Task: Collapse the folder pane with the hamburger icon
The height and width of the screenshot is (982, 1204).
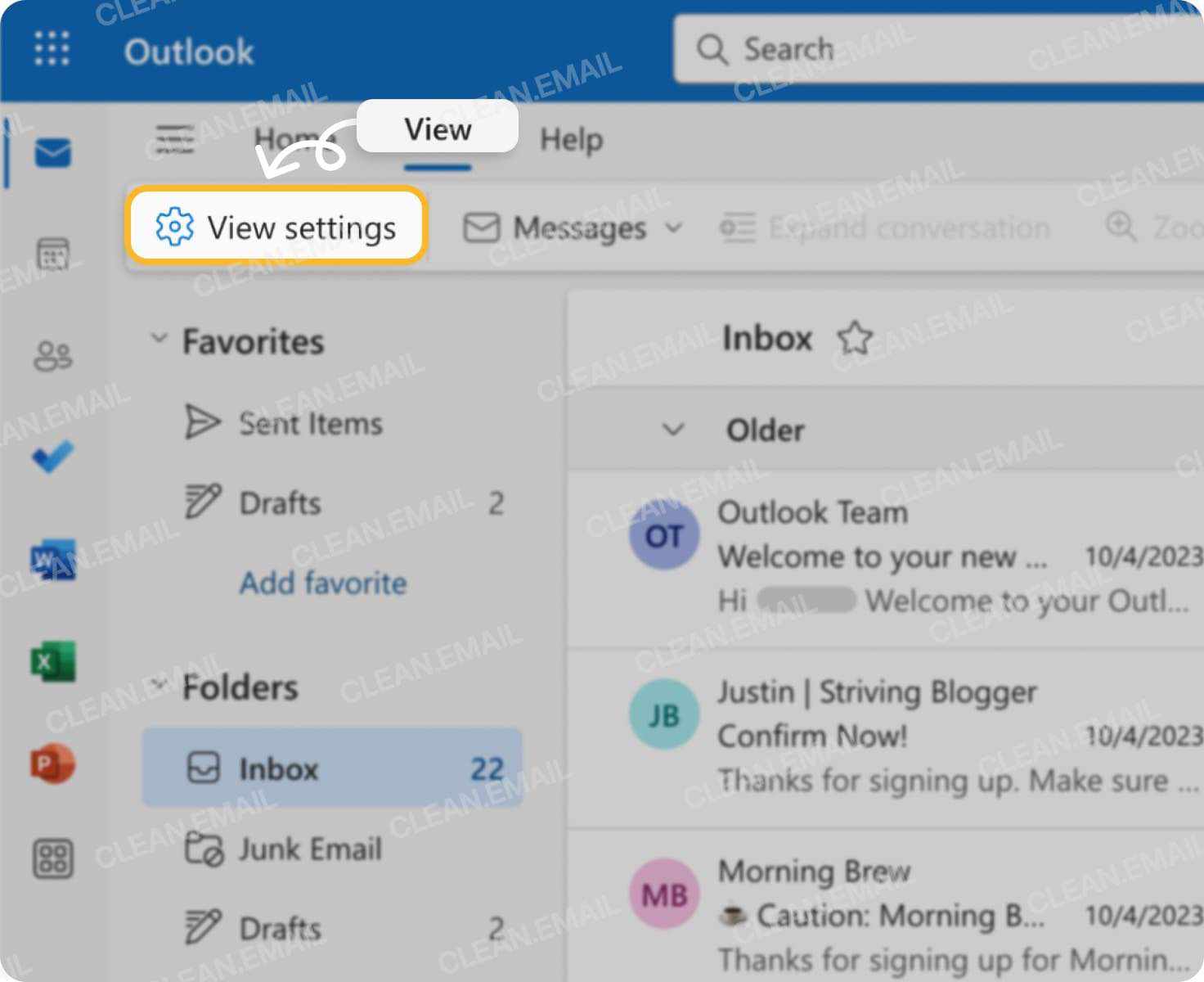Action: (173, 137)
